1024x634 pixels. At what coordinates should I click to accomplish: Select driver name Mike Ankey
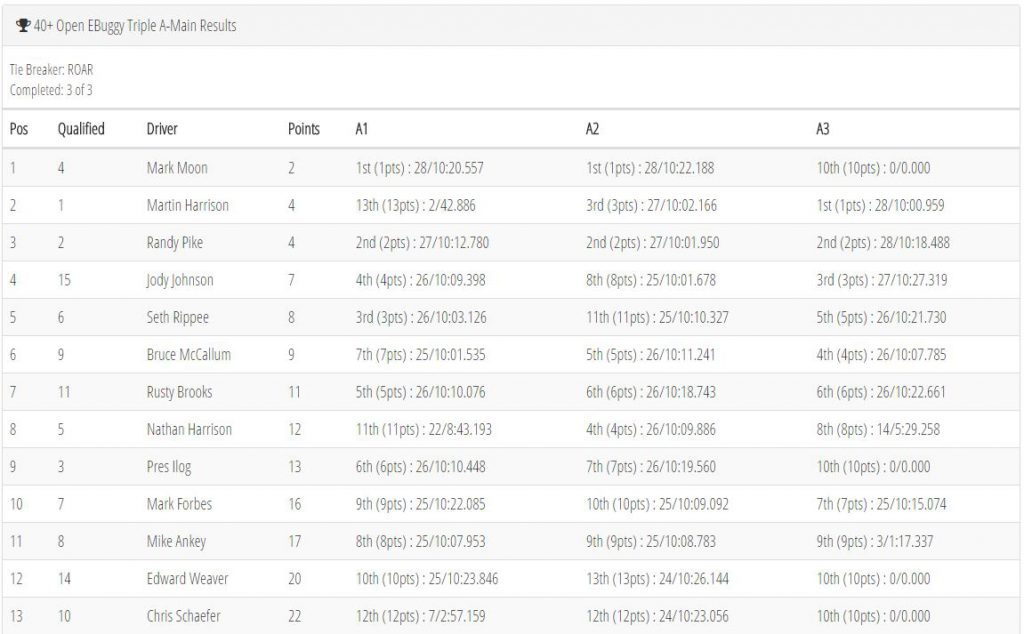coord(176,541)
